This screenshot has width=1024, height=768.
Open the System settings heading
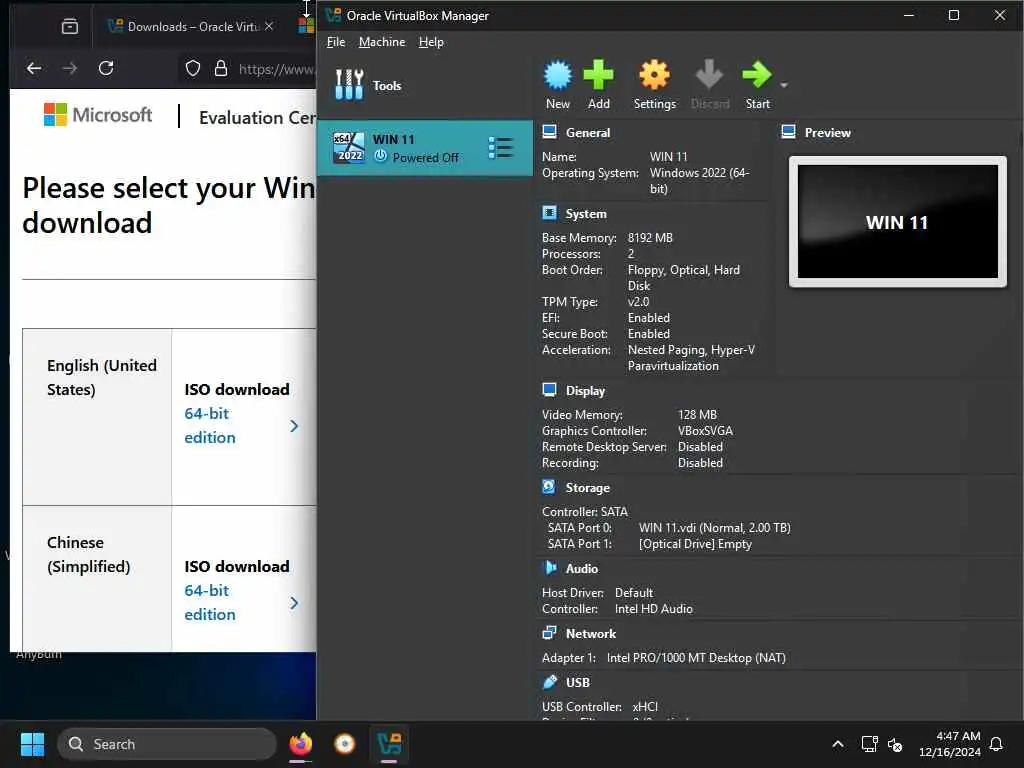tap(586, 214)
